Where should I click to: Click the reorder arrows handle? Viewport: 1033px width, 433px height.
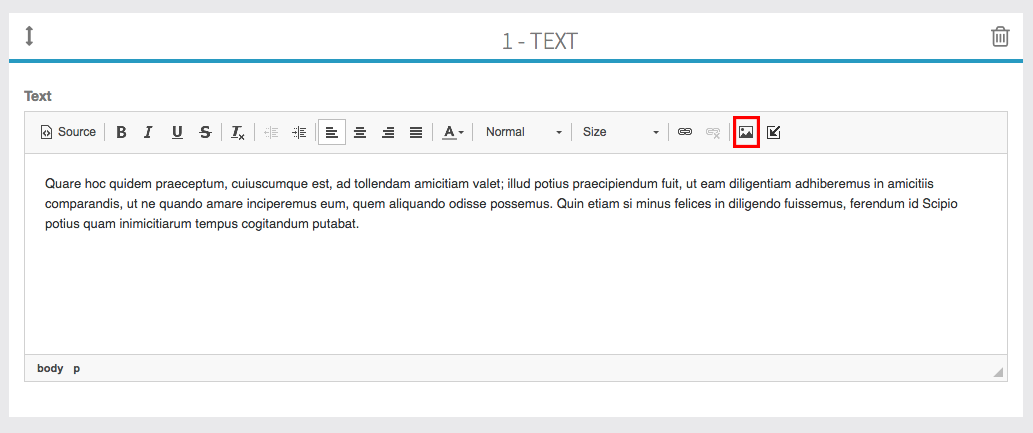(30, 36)
